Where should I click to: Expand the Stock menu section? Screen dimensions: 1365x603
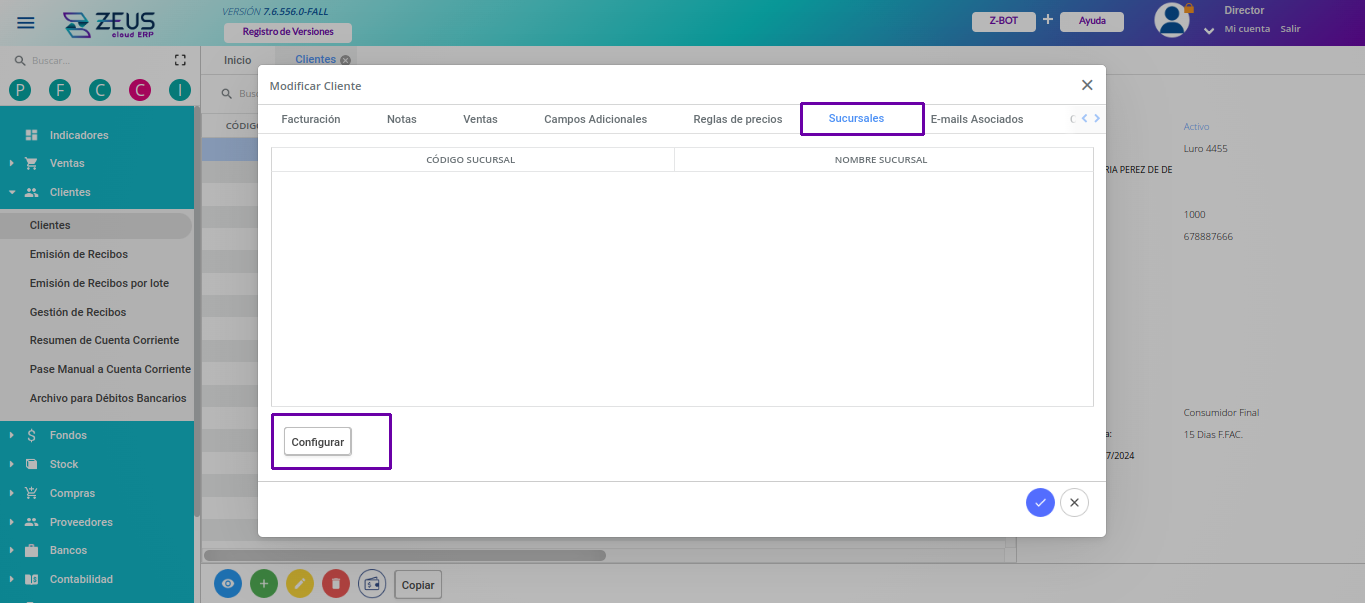[11, 464]
